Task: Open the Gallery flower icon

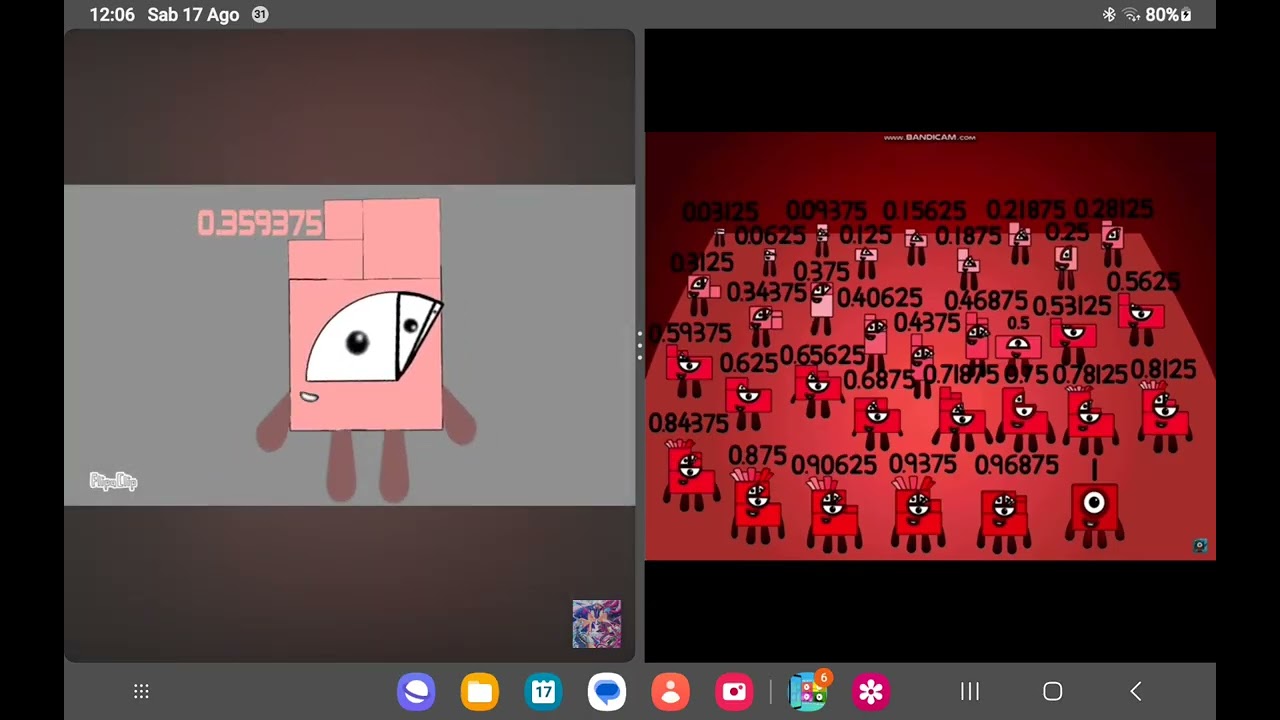Action: 871,691
